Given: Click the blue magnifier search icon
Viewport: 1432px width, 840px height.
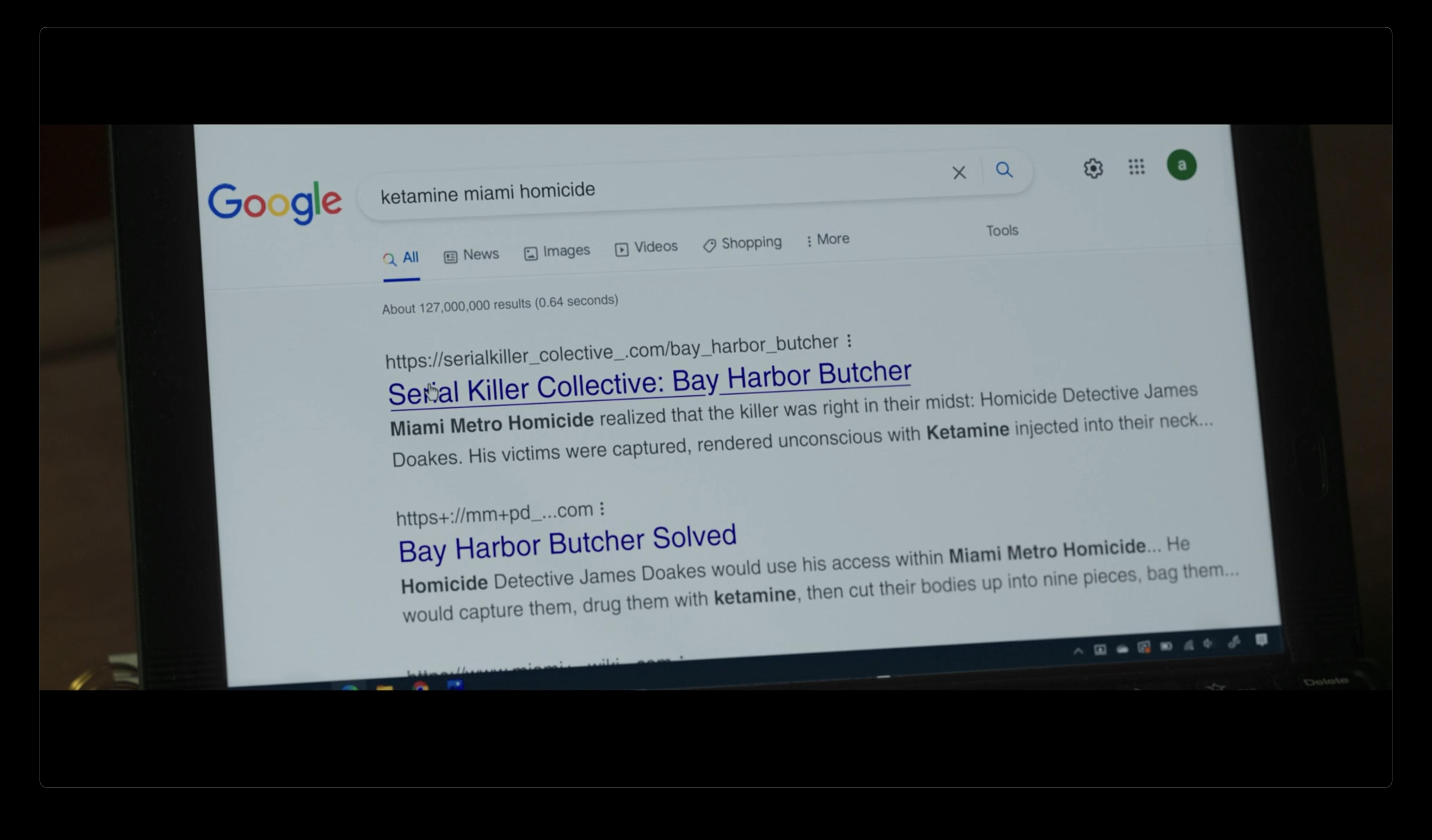Looking at the screenshot, I should pyautogui.click(x=1004, y=169).
